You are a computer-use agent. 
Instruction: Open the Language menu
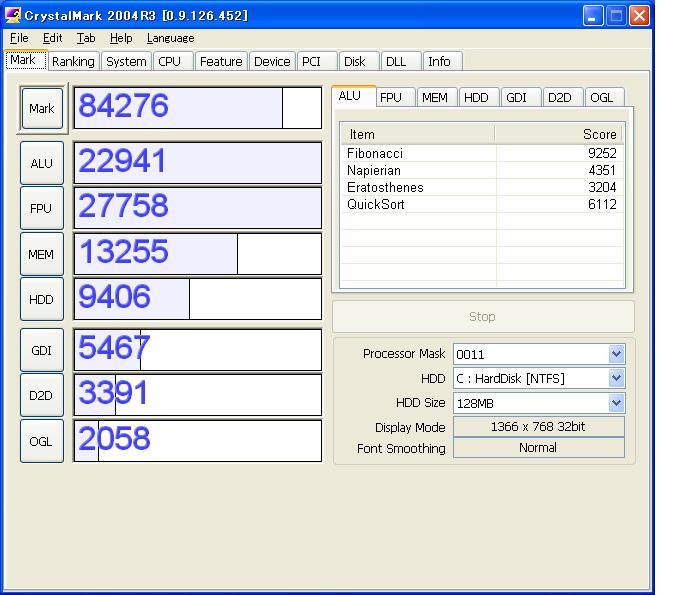point(170,38)
